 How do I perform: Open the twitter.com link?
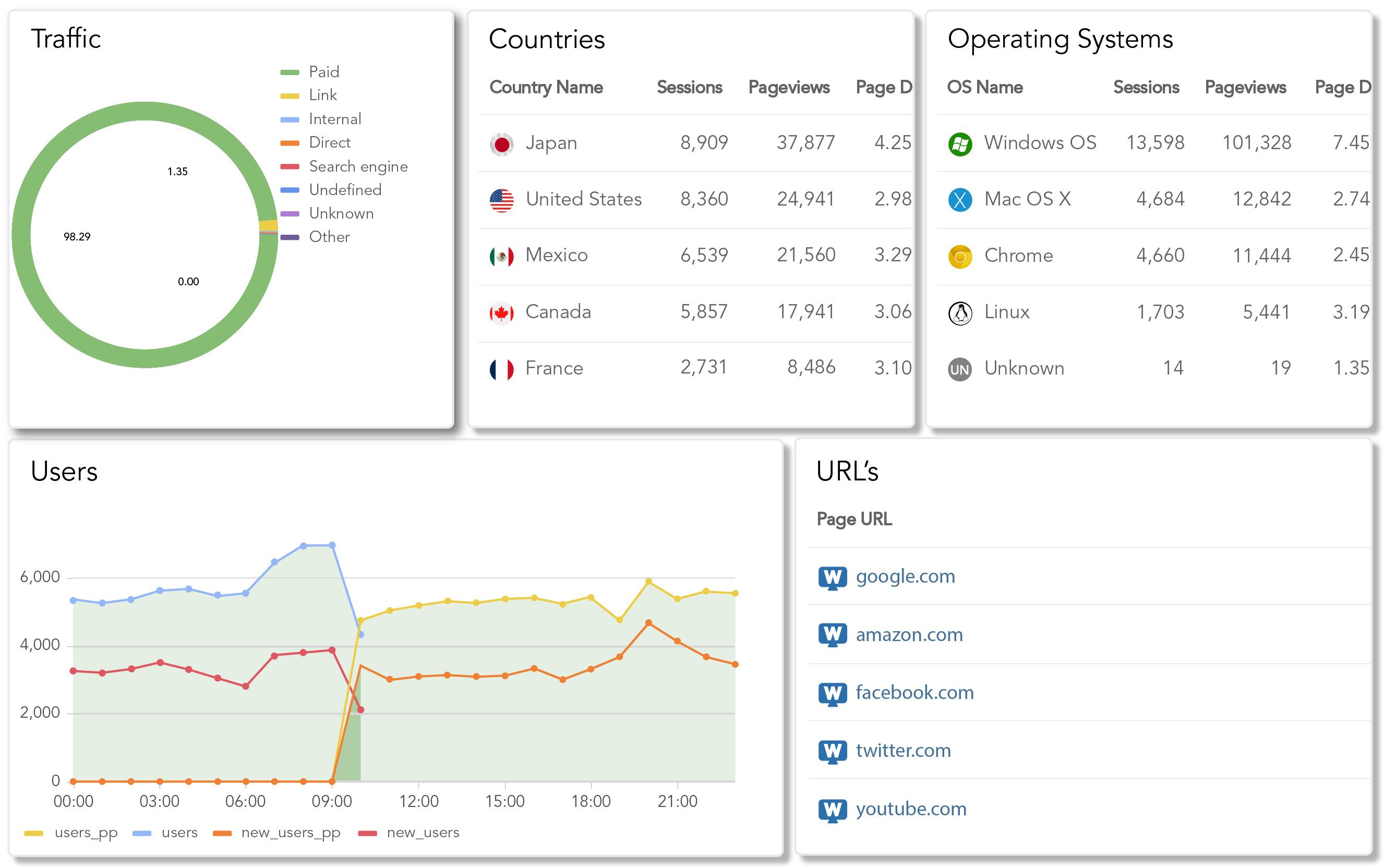(x=903, y=750)
